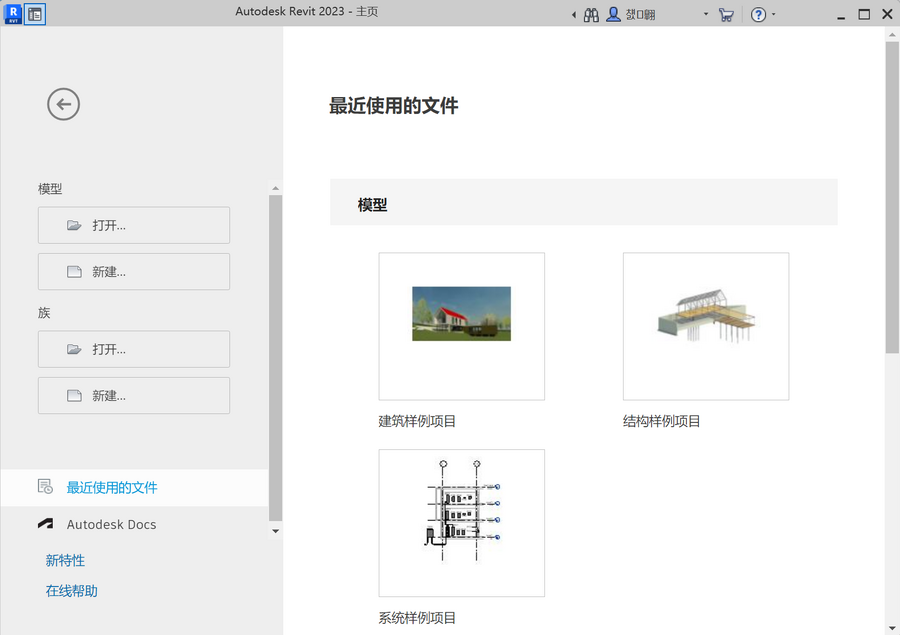
Task: Expand the Help dropdown arrow
Action: pyautogui.click(x=774, y=14)
